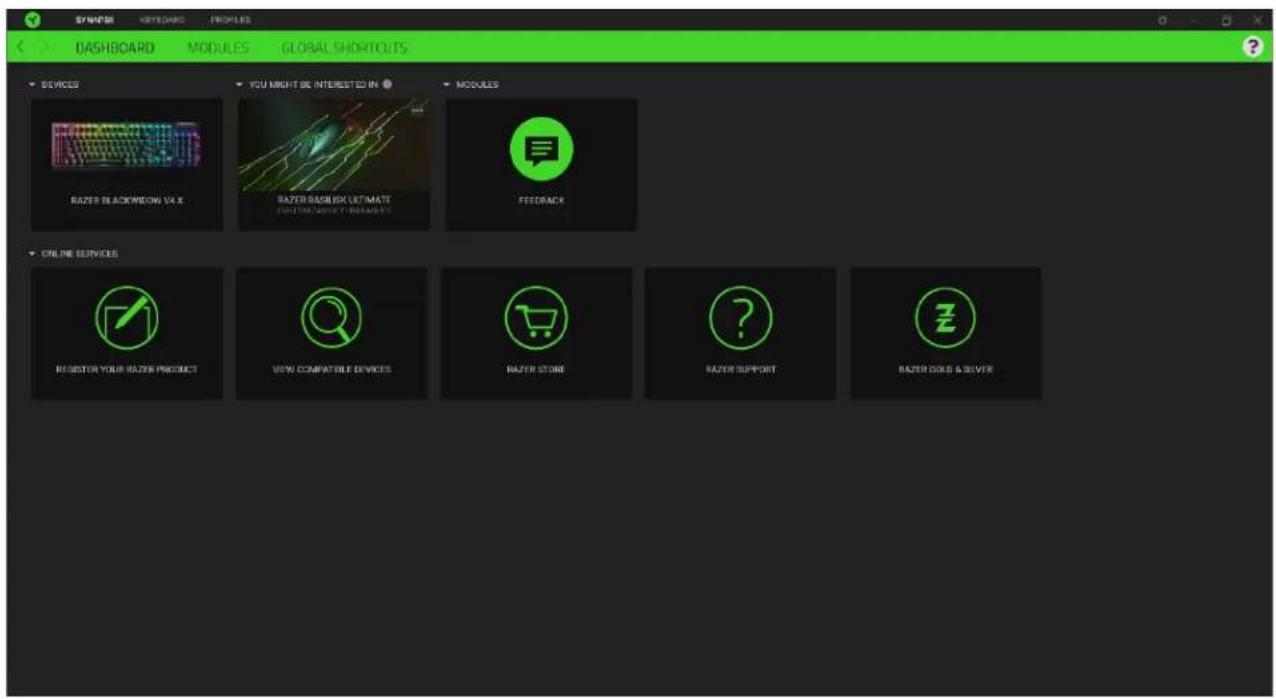
Task: Click the Razer Support label
Action: [x=741, y=369]
